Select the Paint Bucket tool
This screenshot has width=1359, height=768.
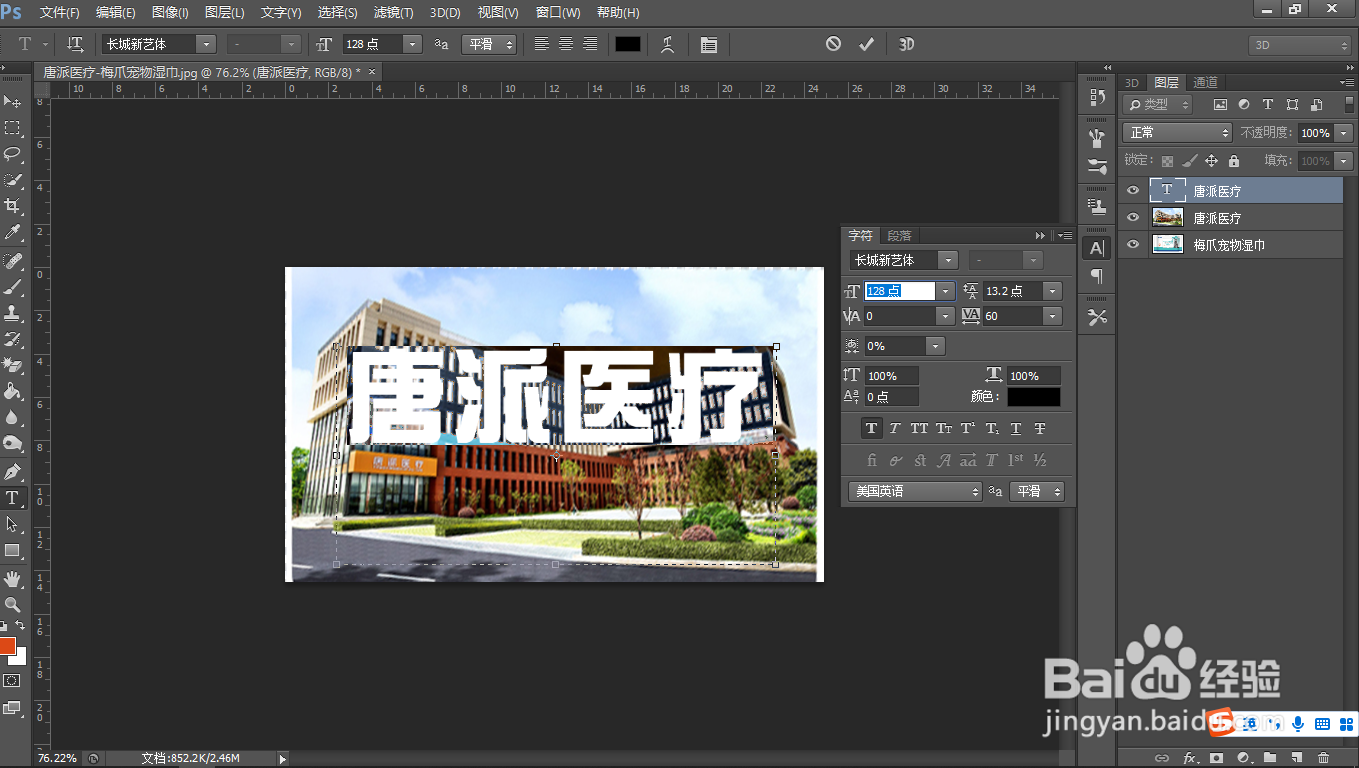click(13, 392)
